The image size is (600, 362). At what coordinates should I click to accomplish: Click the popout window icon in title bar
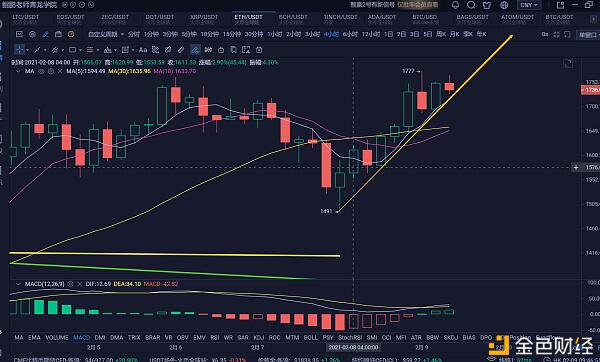(560, 5)
